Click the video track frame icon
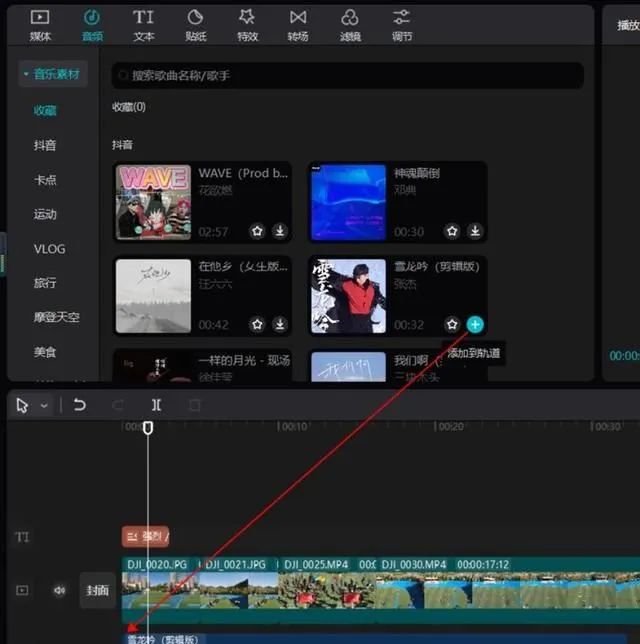 click(22, 591)
